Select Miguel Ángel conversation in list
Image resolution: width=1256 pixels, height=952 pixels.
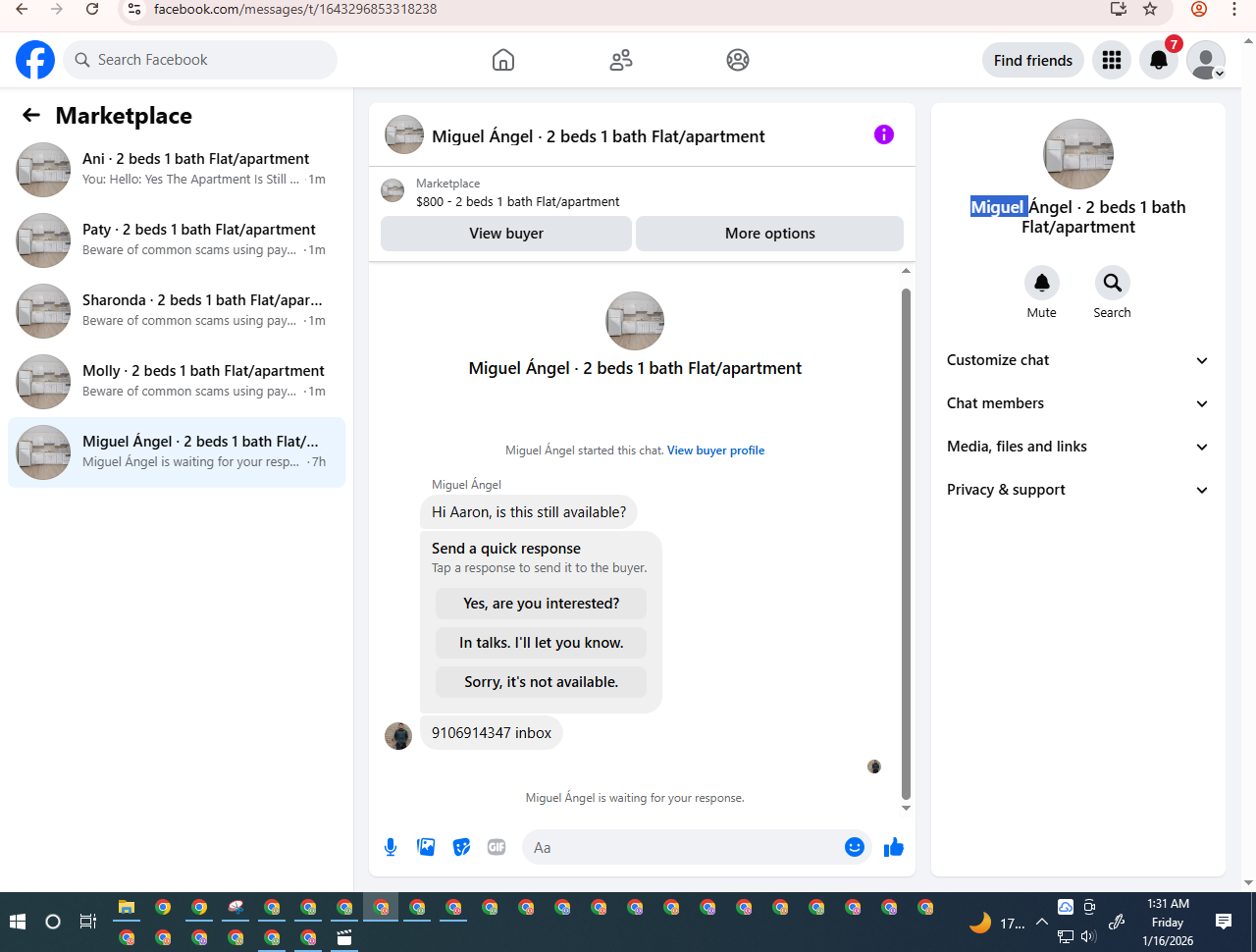click(177, 451)
